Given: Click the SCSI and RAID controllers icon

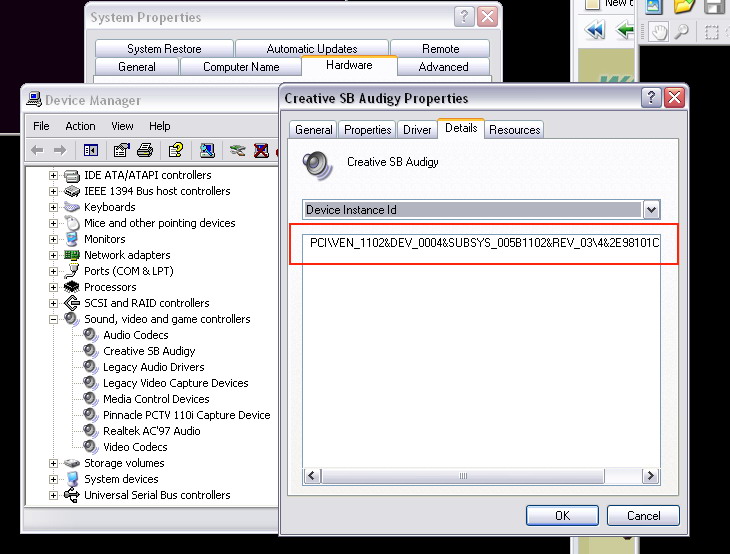Looking at the screenshot, I should (72, 303).
